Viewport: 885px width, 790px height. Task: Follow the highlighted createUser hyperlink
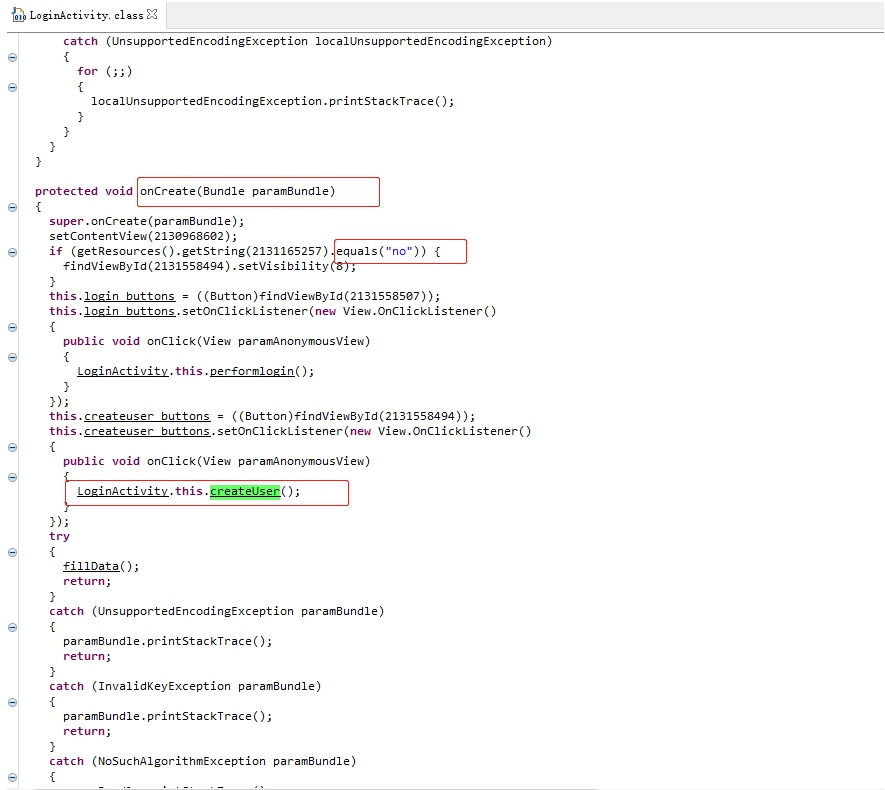point(245,490)
